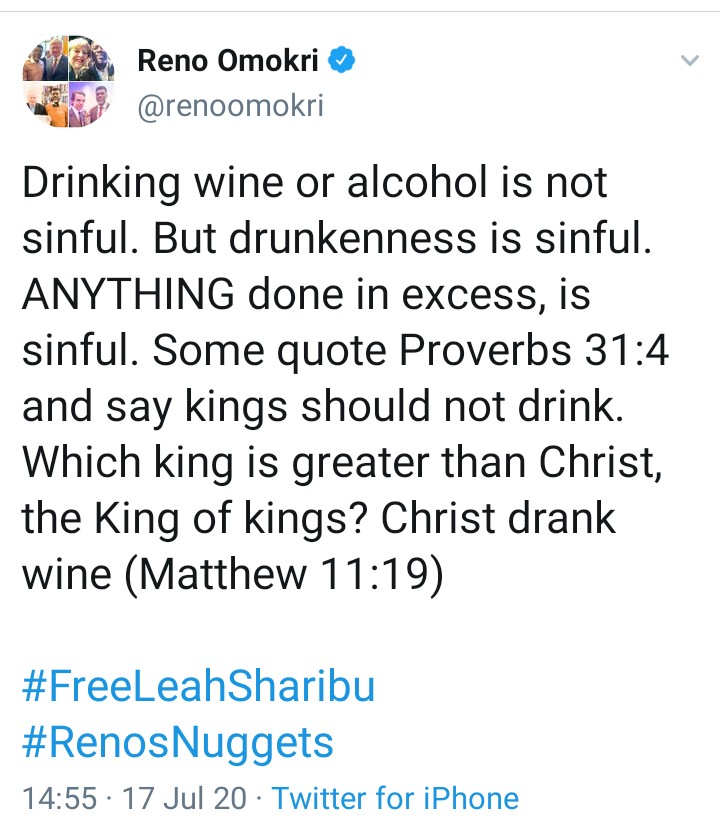Follow the #RenosNuggets hashtag link

(178, 743)
